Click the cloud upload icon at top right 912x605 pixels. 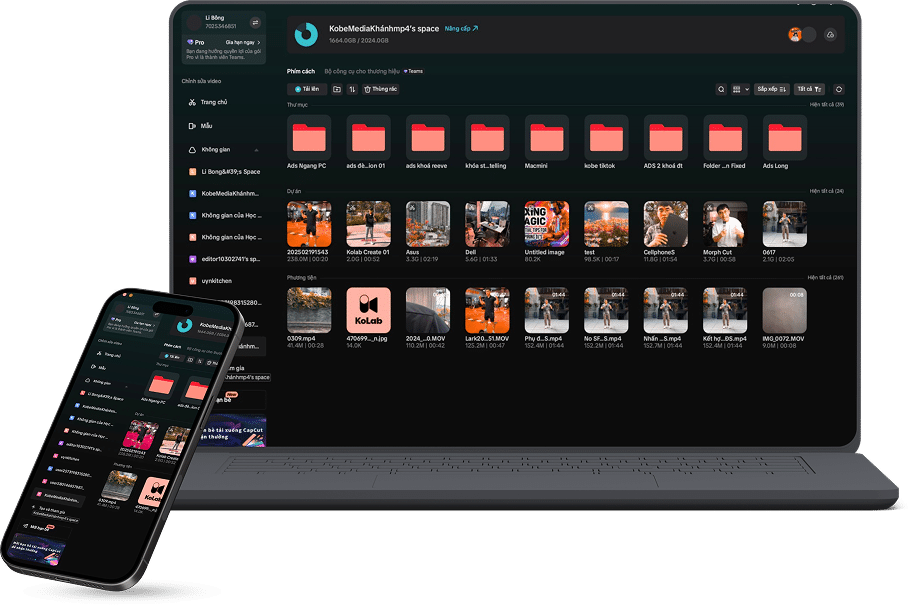click(830, 35)
